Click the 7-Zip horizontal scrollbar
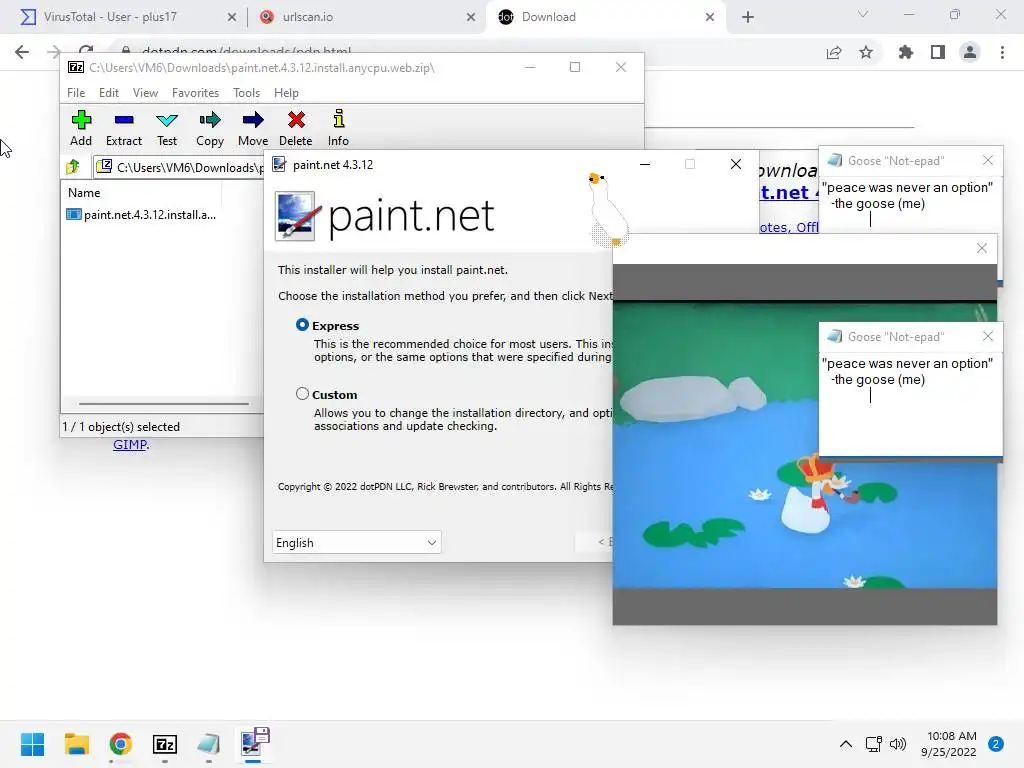Screen dimensions: 1024x768 [x=163, y=404]
